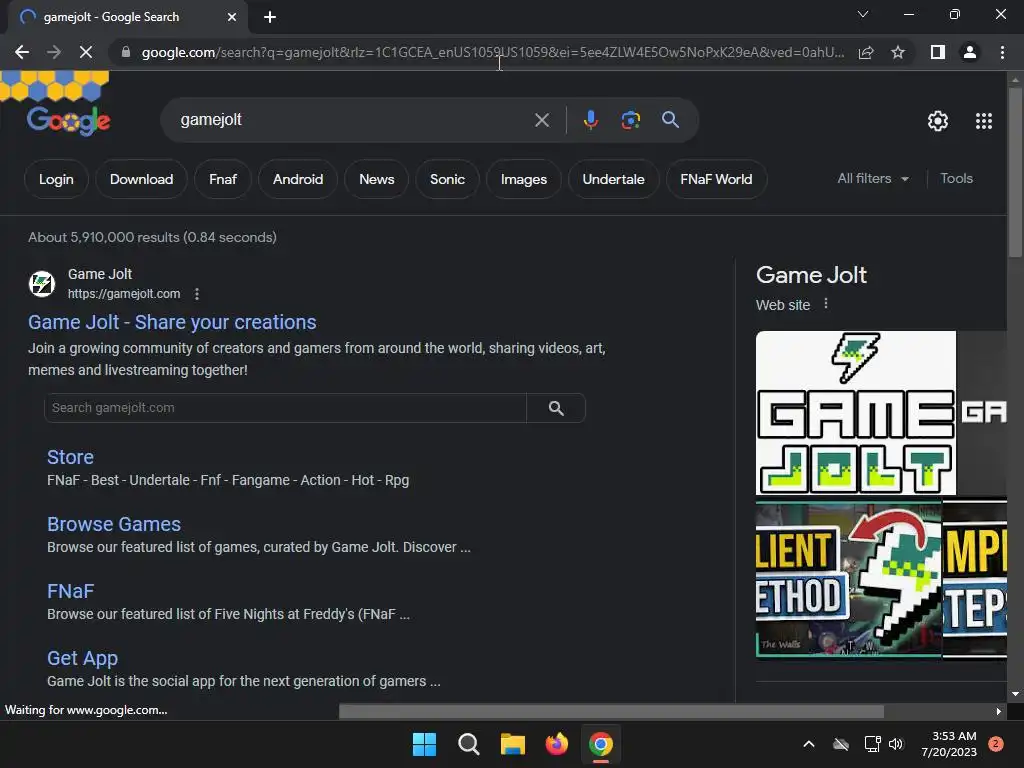Screen dimensions: 1024x768
Task: Open Windows taskbar search
Action: point(468,744)
